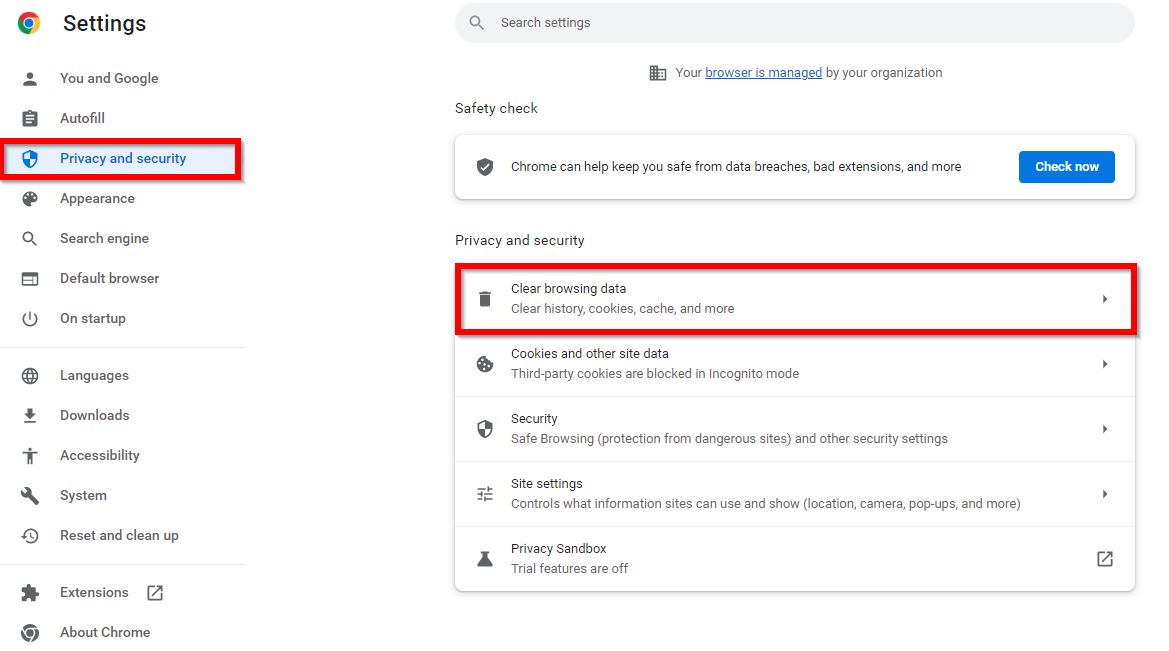Click the flask icon next to Privacy Sandbox

(x=485, y=558)
